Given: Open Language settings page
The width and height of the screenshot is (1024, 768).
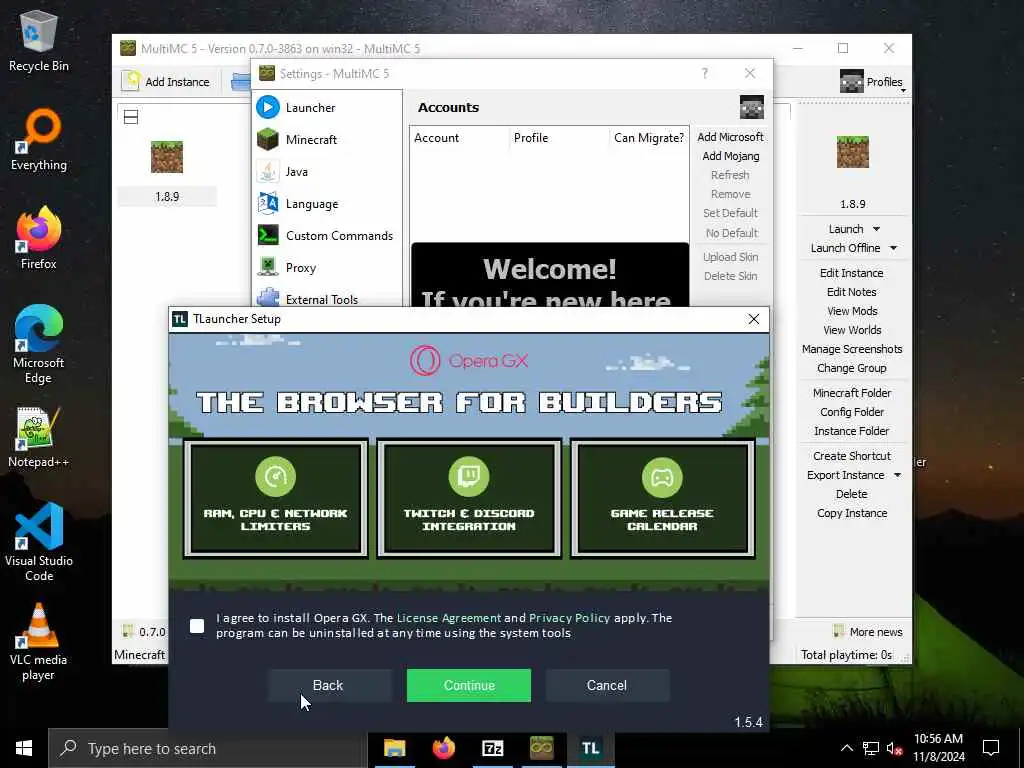Looking at the screenshot, I should pos(327,203).
